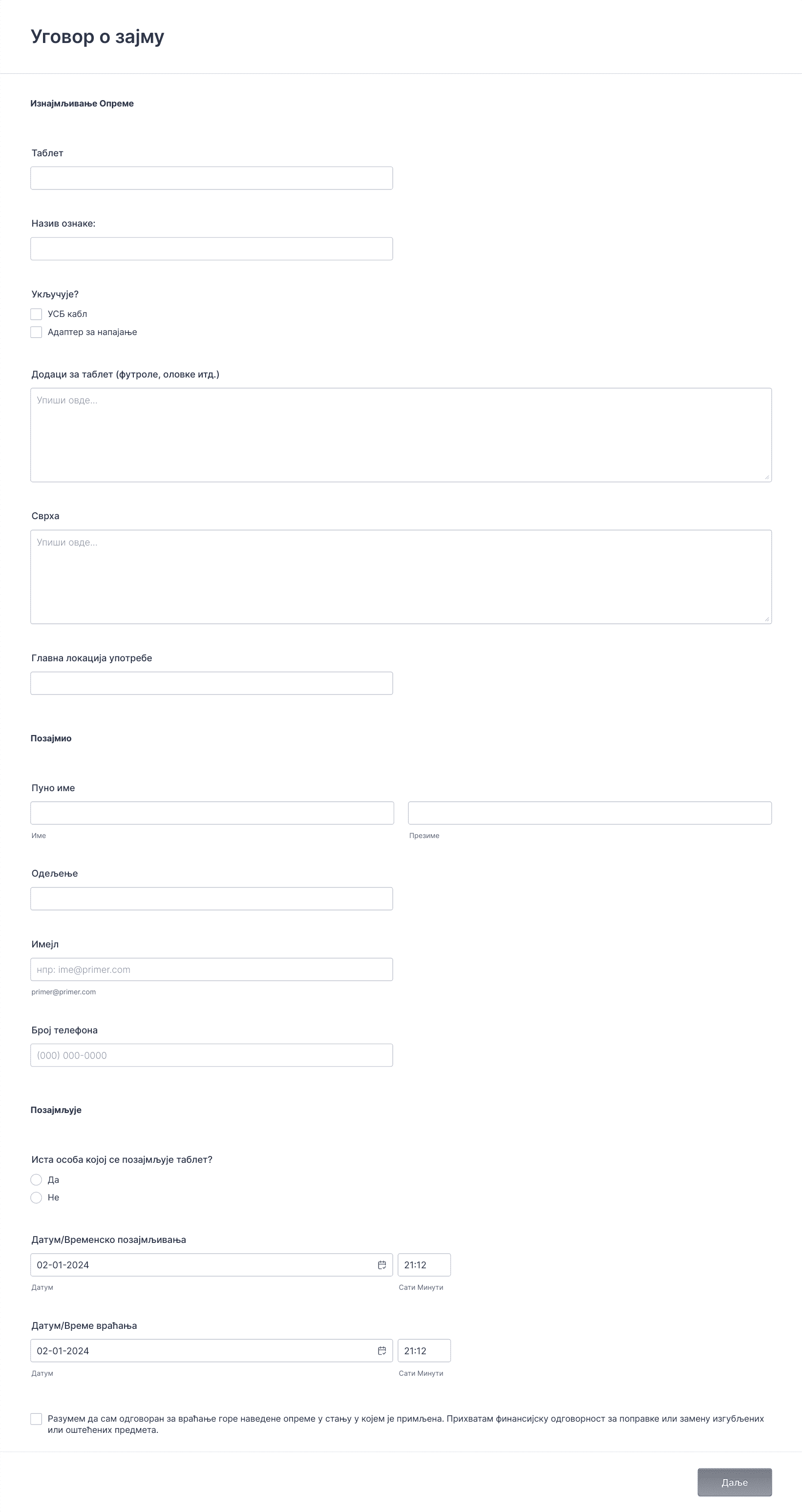
Task: Click the Сврха textarea
Action: pos(401,577)
